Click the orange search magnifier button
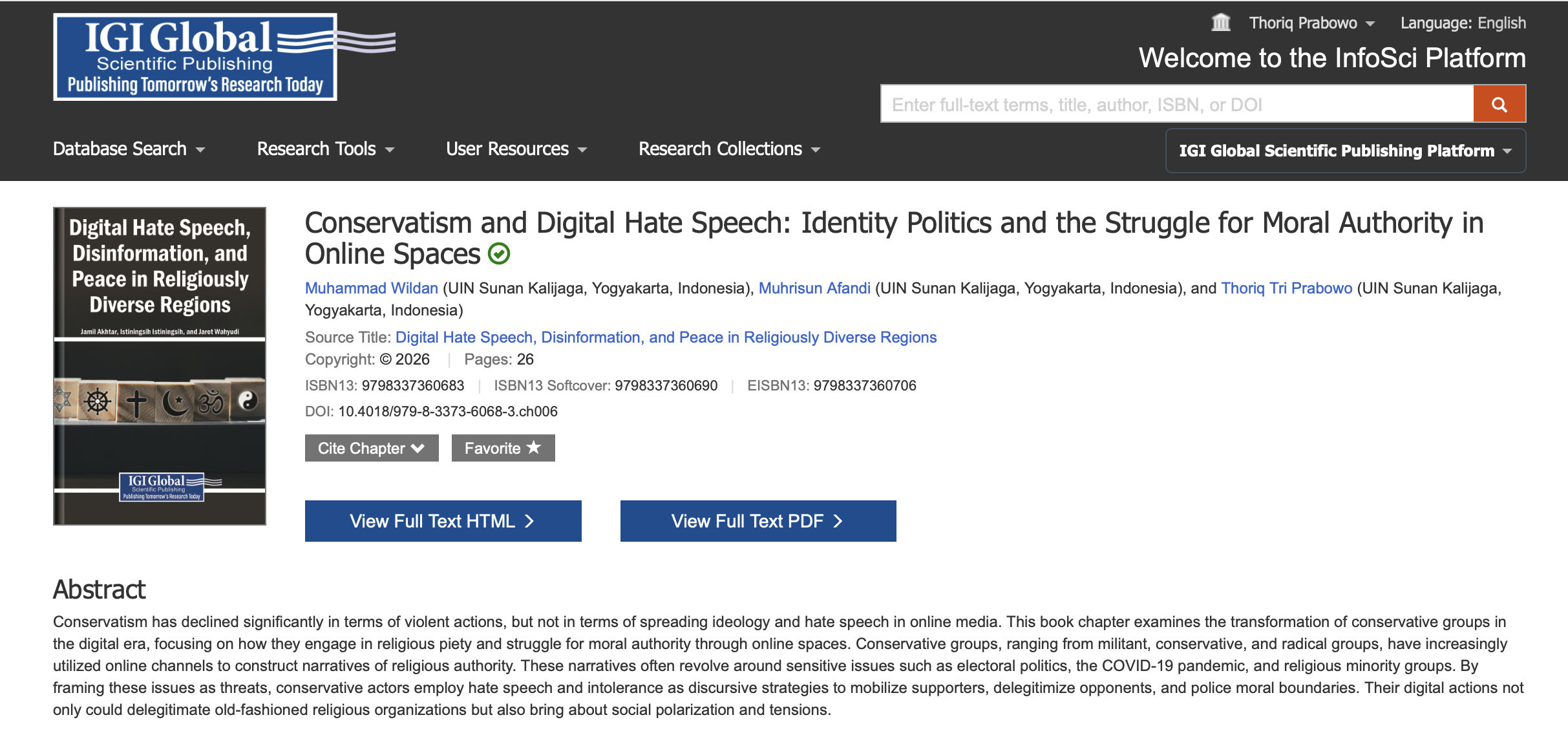 click(x=1499, y=104)
